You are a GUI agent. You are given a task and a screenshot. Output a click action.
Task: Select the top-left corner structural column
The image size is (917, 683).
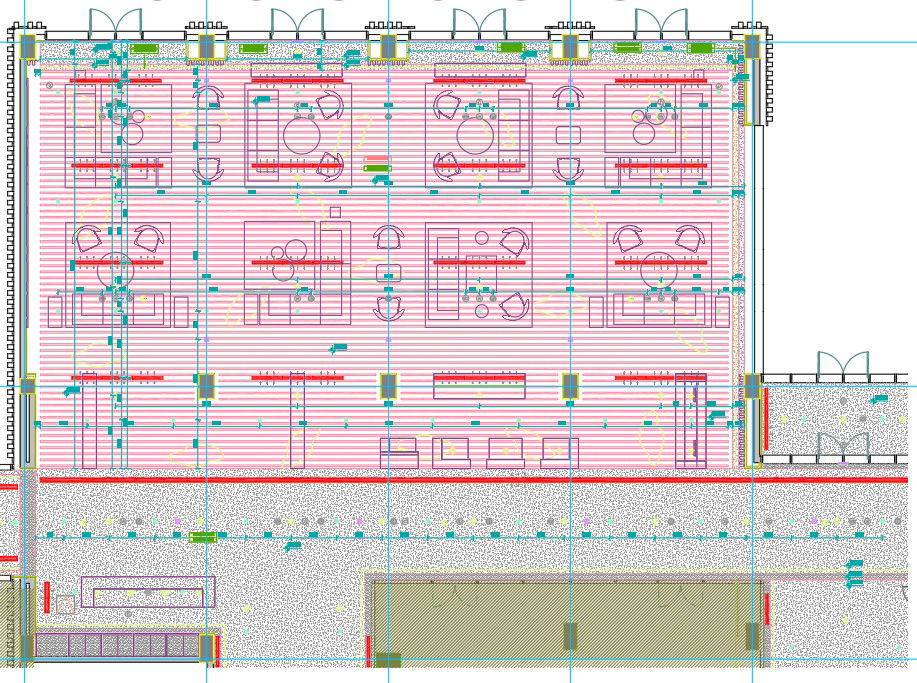[x=27, y=47]
